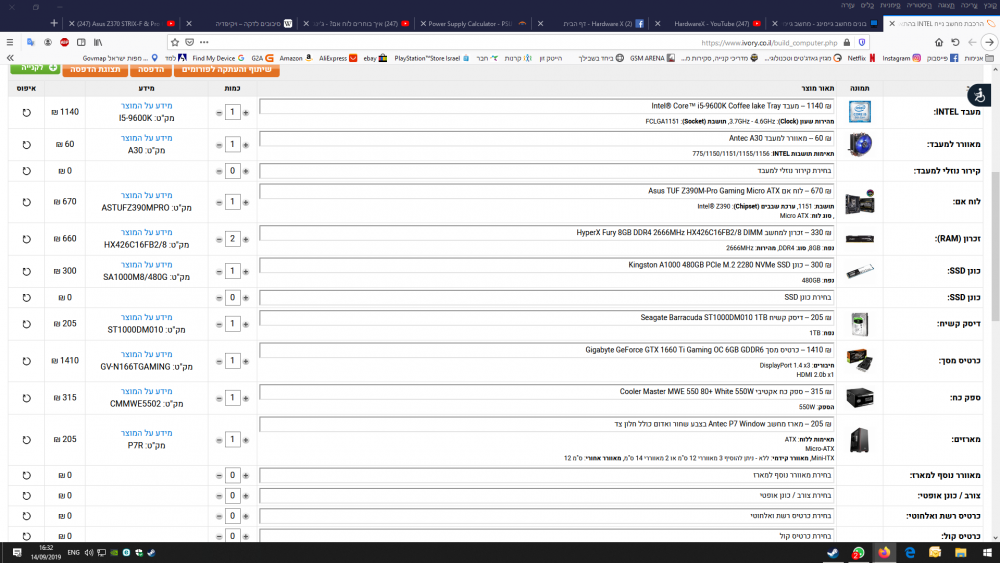1000x563 pixels.
Task: Increase quantity of HyperX RAM
Action: coord(246,240)
